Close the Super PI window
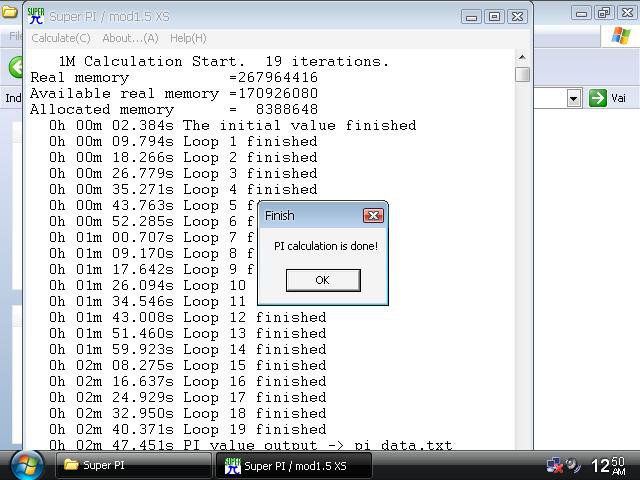Screen dimensions: 640x480 [517, 17]
